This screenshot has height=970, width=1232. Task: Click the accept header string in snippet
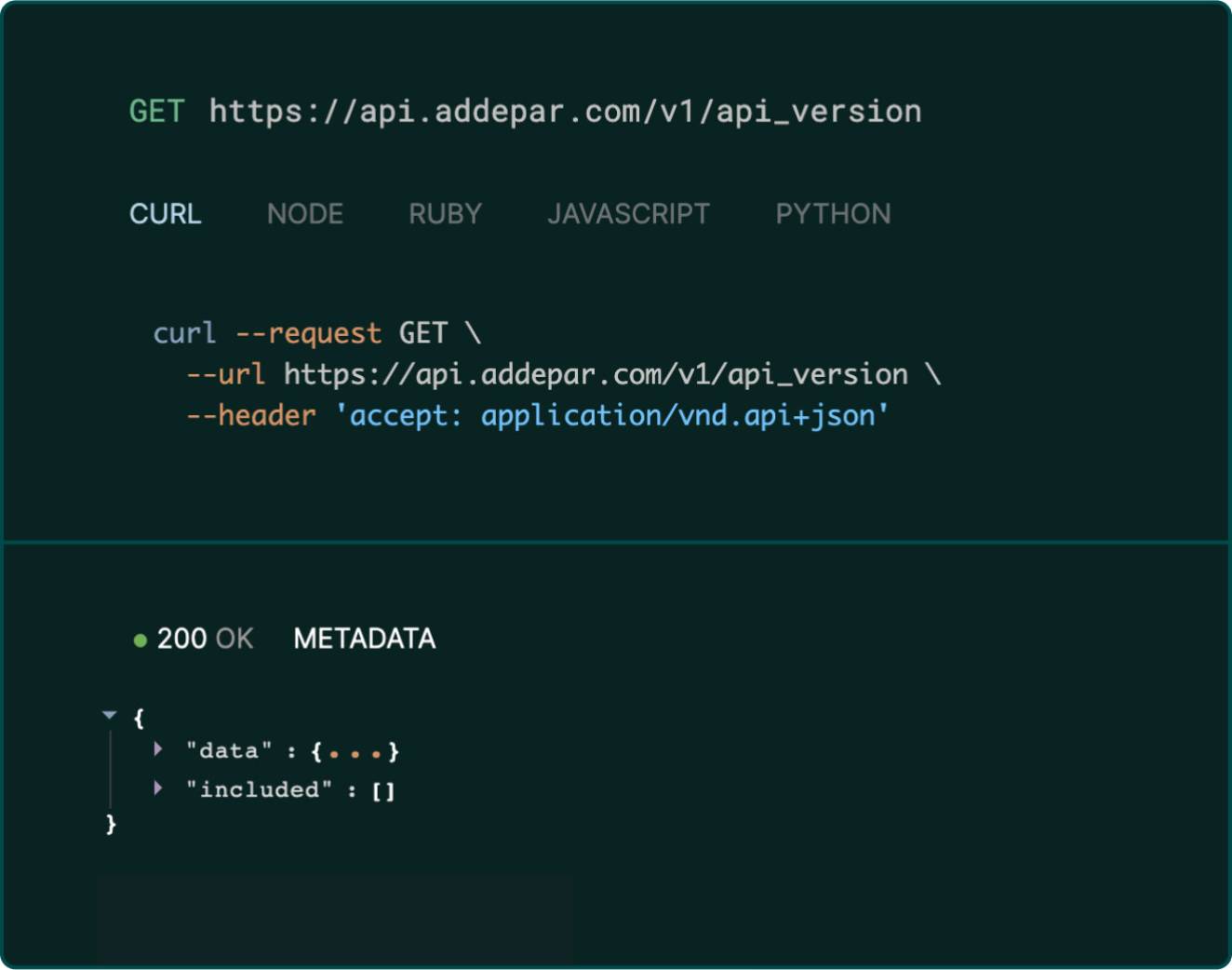click(x=611, y=415)
